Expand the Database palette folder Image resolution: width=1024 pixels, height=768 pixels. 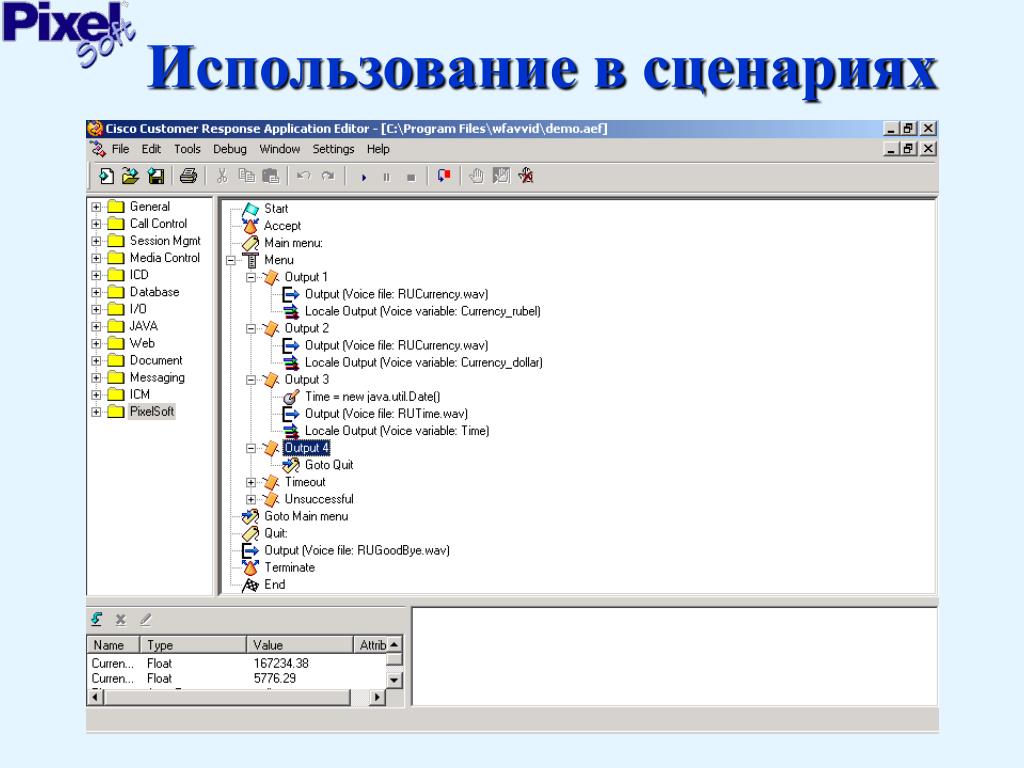[96, 292]
